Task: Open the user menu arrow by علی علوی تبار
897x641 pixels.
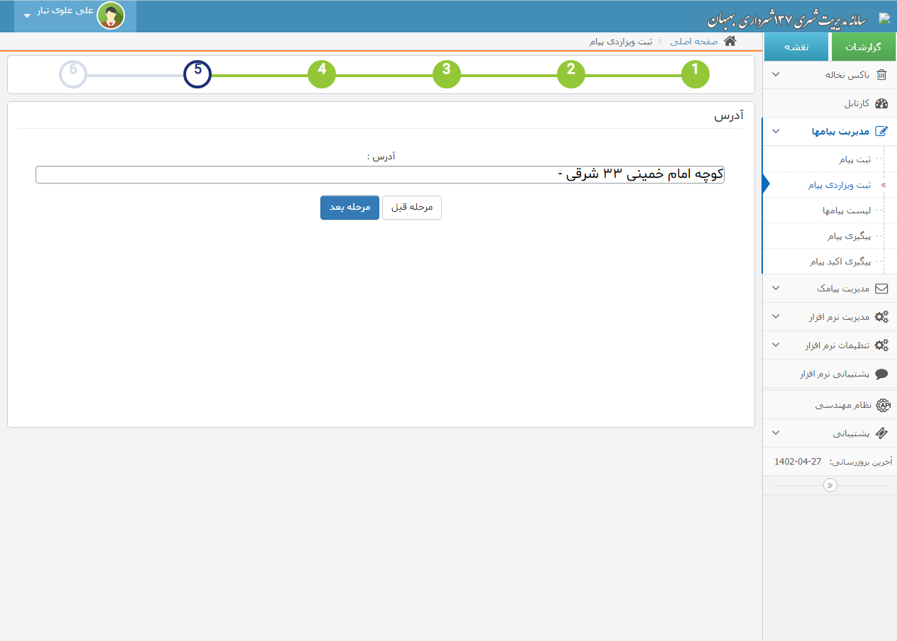Action: click(x=28, y=16)
